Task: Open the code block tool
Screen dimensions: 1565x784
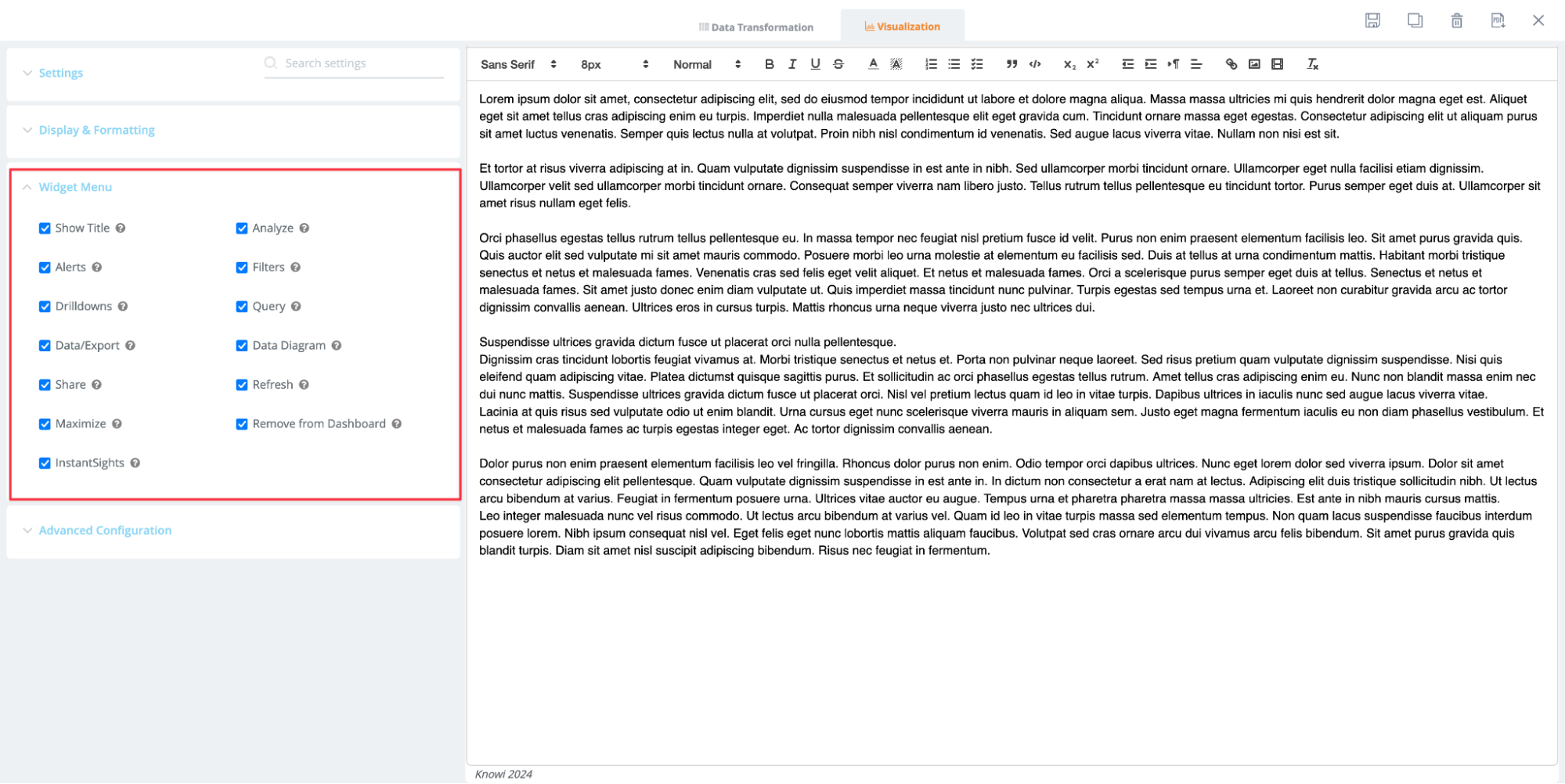Action: click(x=1033, y=64)
